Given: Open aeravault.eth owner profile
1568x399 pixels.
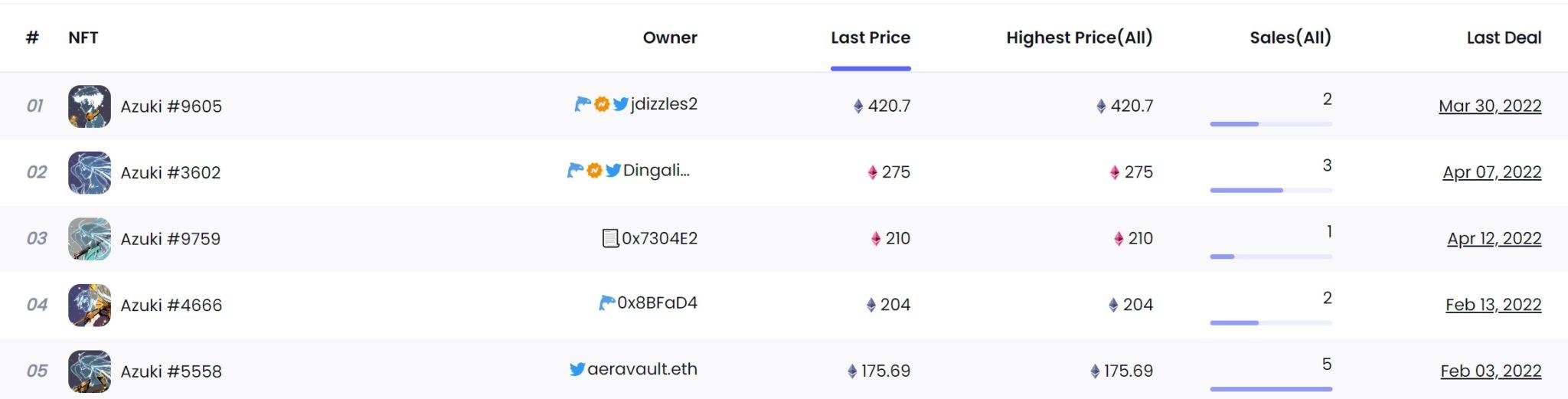Looking at the screenshot, I should coord(642,369).
